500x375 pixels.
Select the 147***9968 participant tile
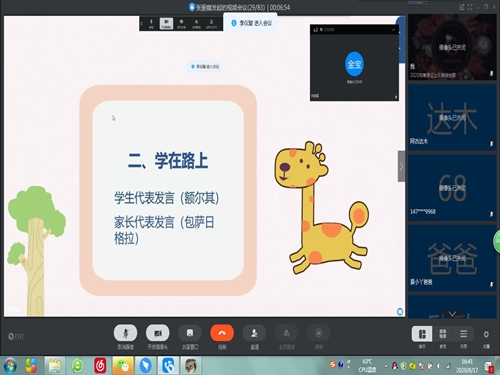point(452,188)
